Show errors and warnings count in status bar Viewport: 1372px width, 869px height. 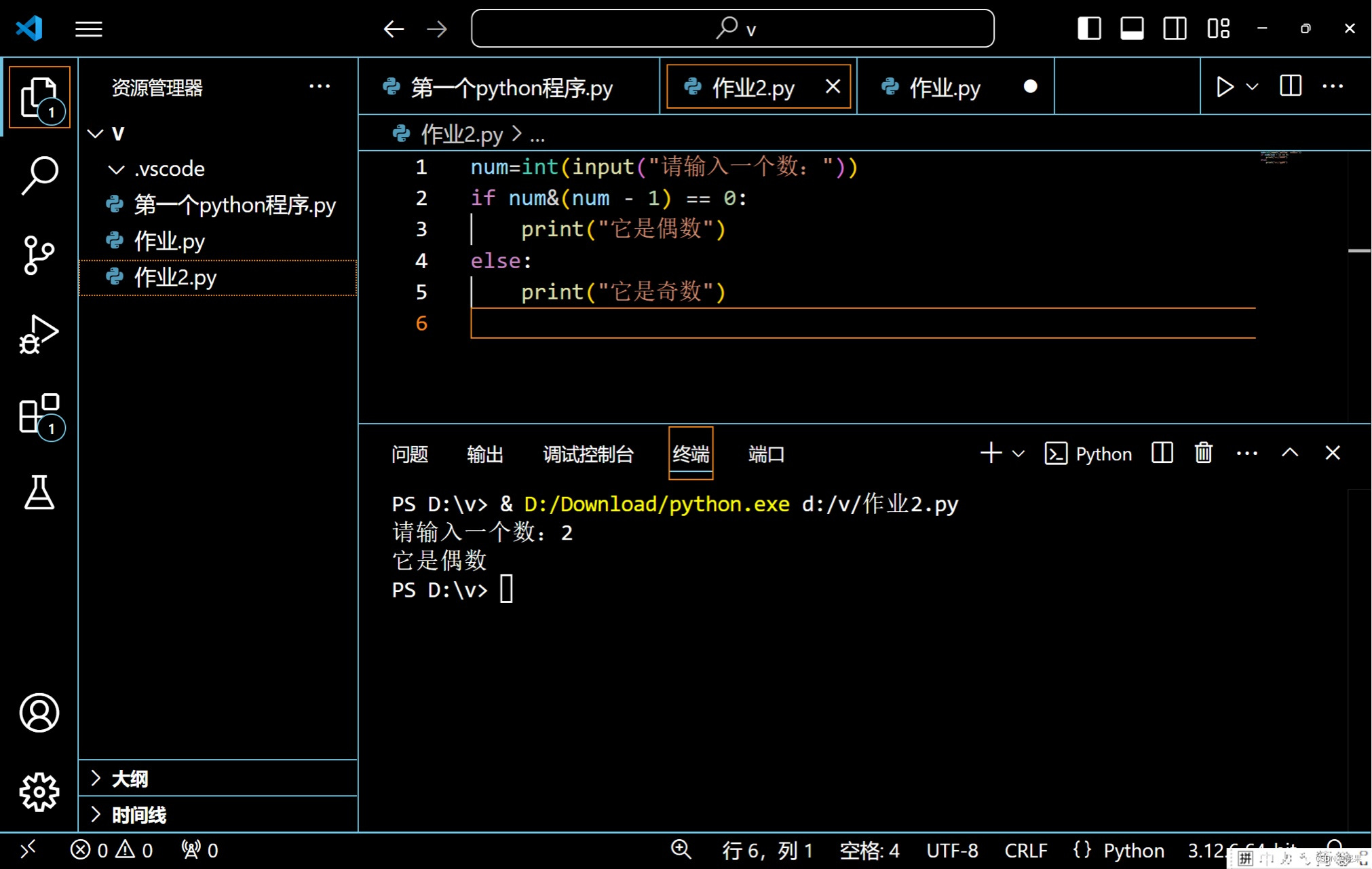click(111, 850)
